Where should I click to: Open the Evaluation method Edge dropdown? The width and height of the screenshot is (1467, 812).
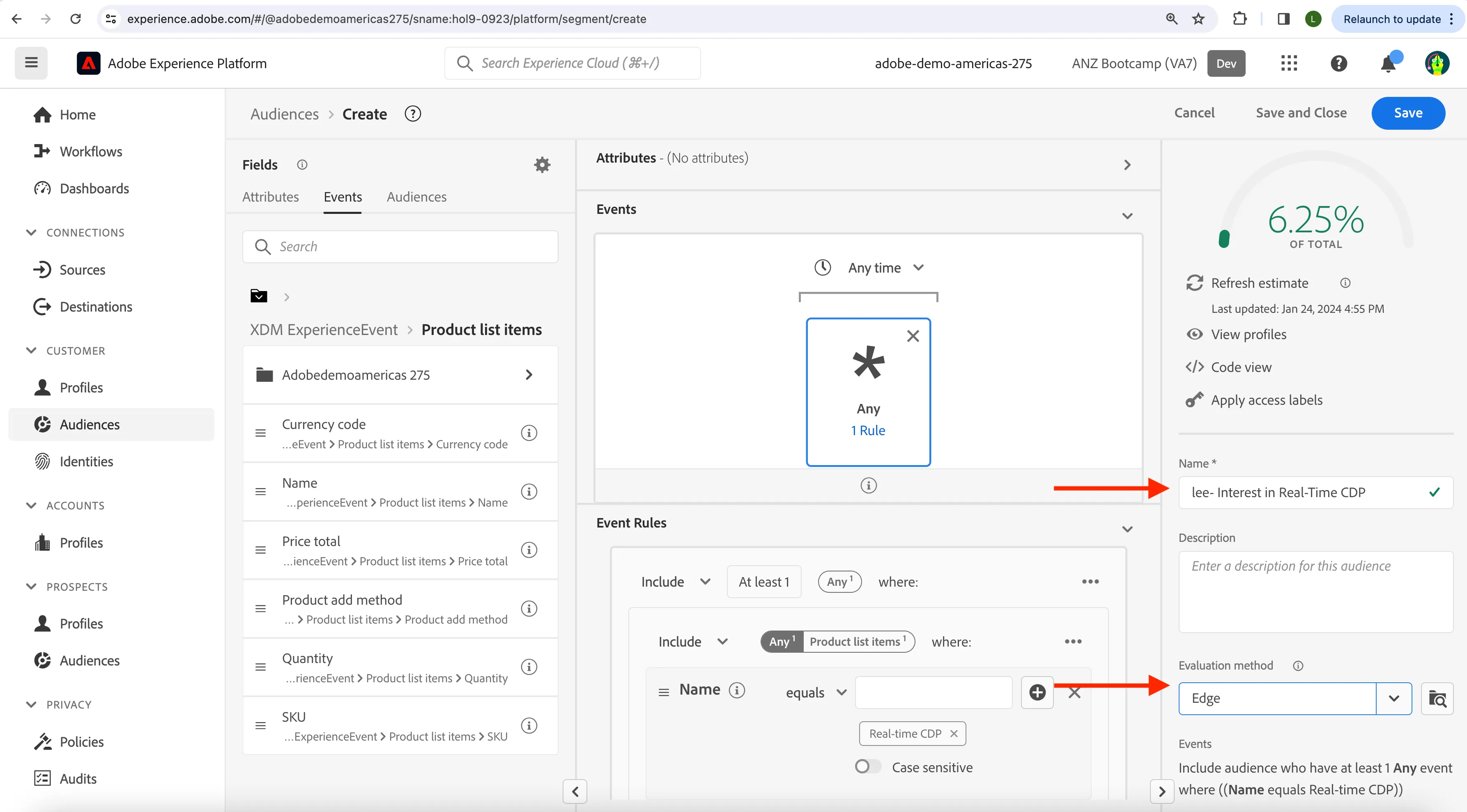[1295, 699]
